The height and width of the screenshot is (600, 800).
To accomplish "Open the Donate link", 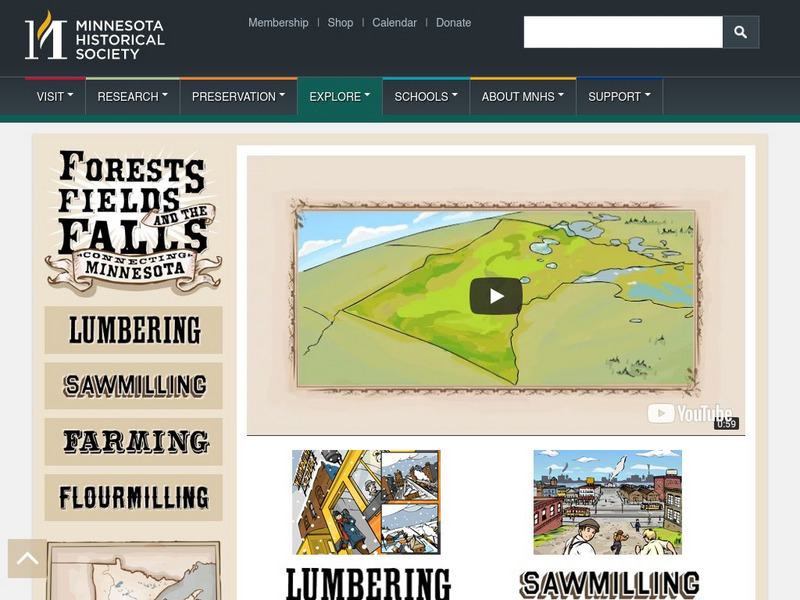I will point(453,22).
